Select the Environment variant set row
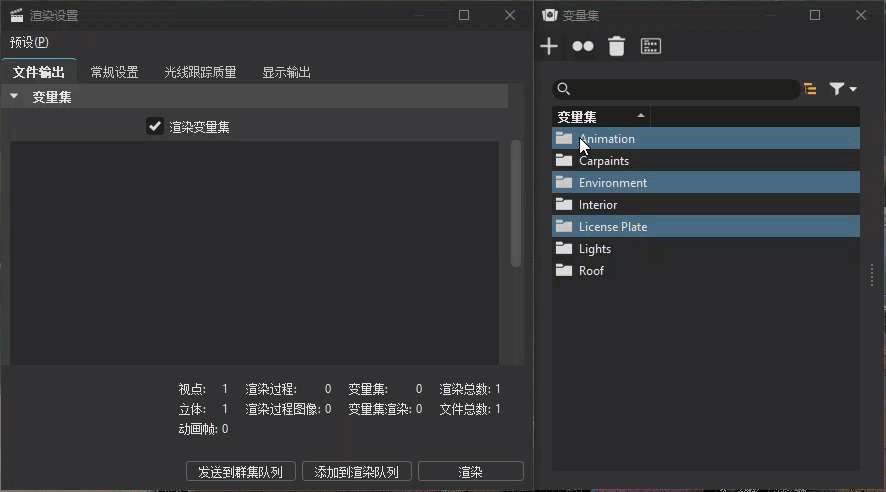 706,182
